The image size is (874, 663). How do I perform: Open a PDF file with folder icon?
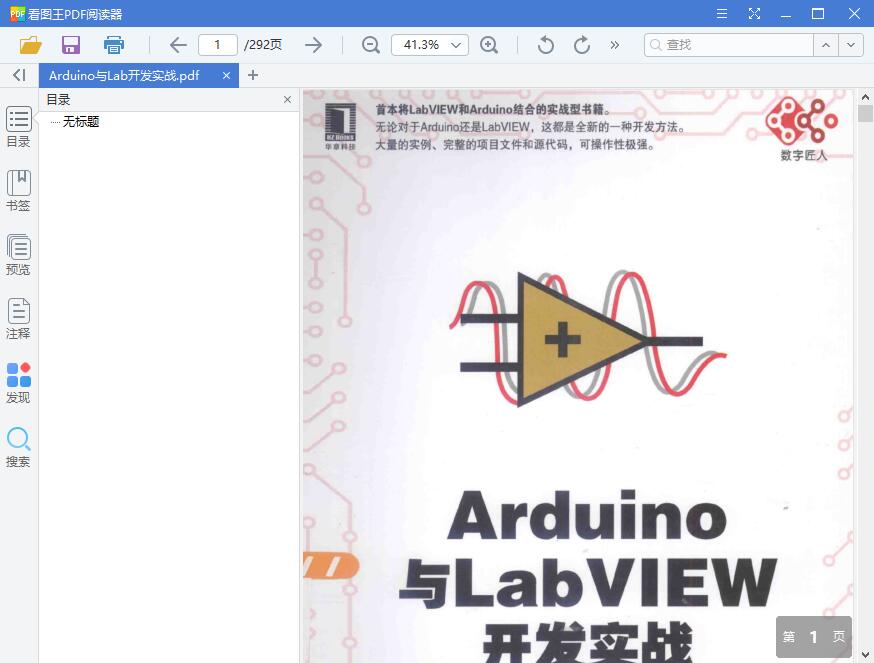31,45
